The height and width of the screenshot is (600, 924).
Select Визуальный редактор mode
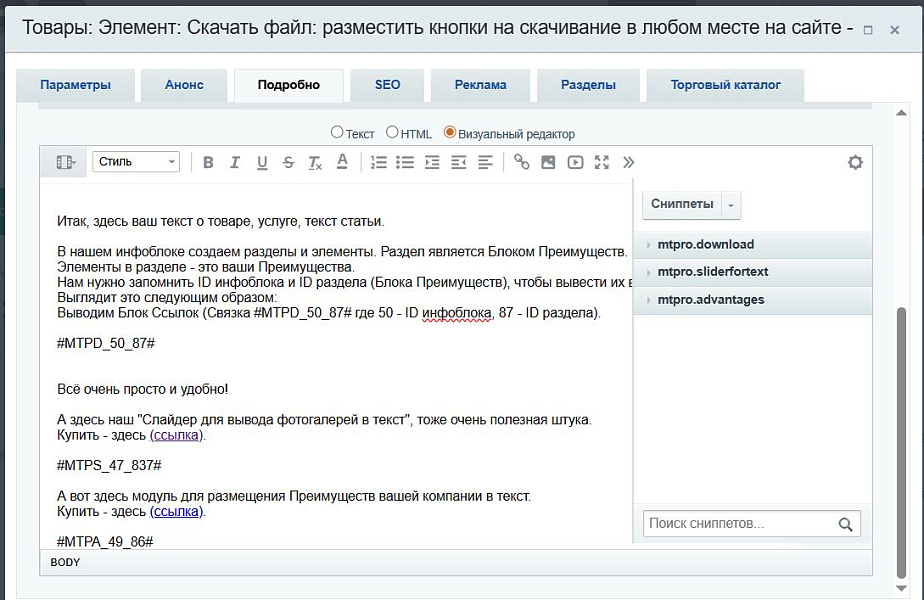click(x=450, y=133)
